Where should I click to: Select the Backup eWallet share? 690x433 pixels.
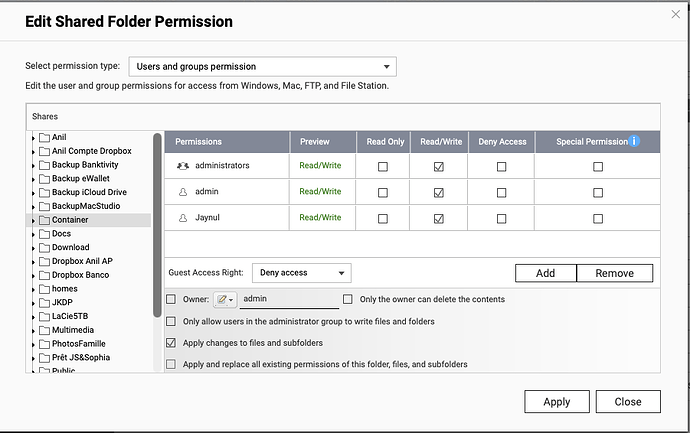point(81,179)
